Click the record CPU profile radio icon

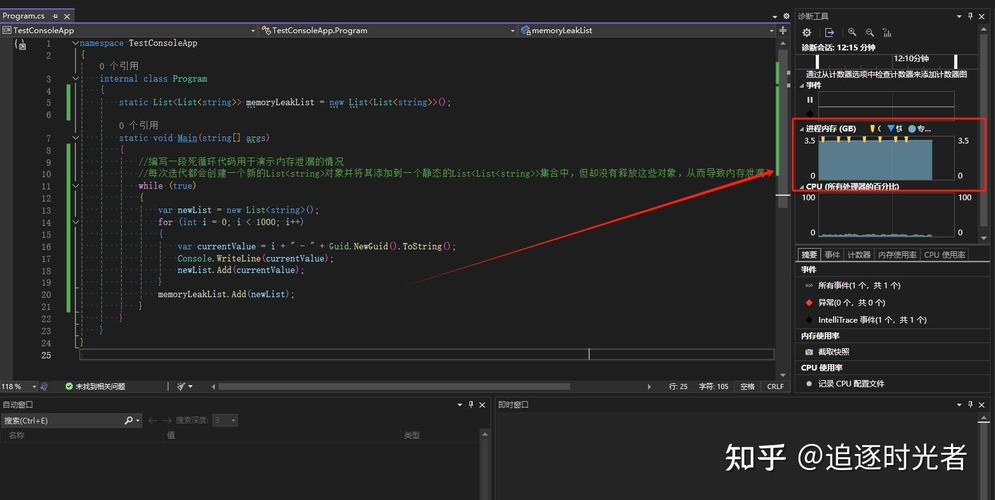[809, 383]
